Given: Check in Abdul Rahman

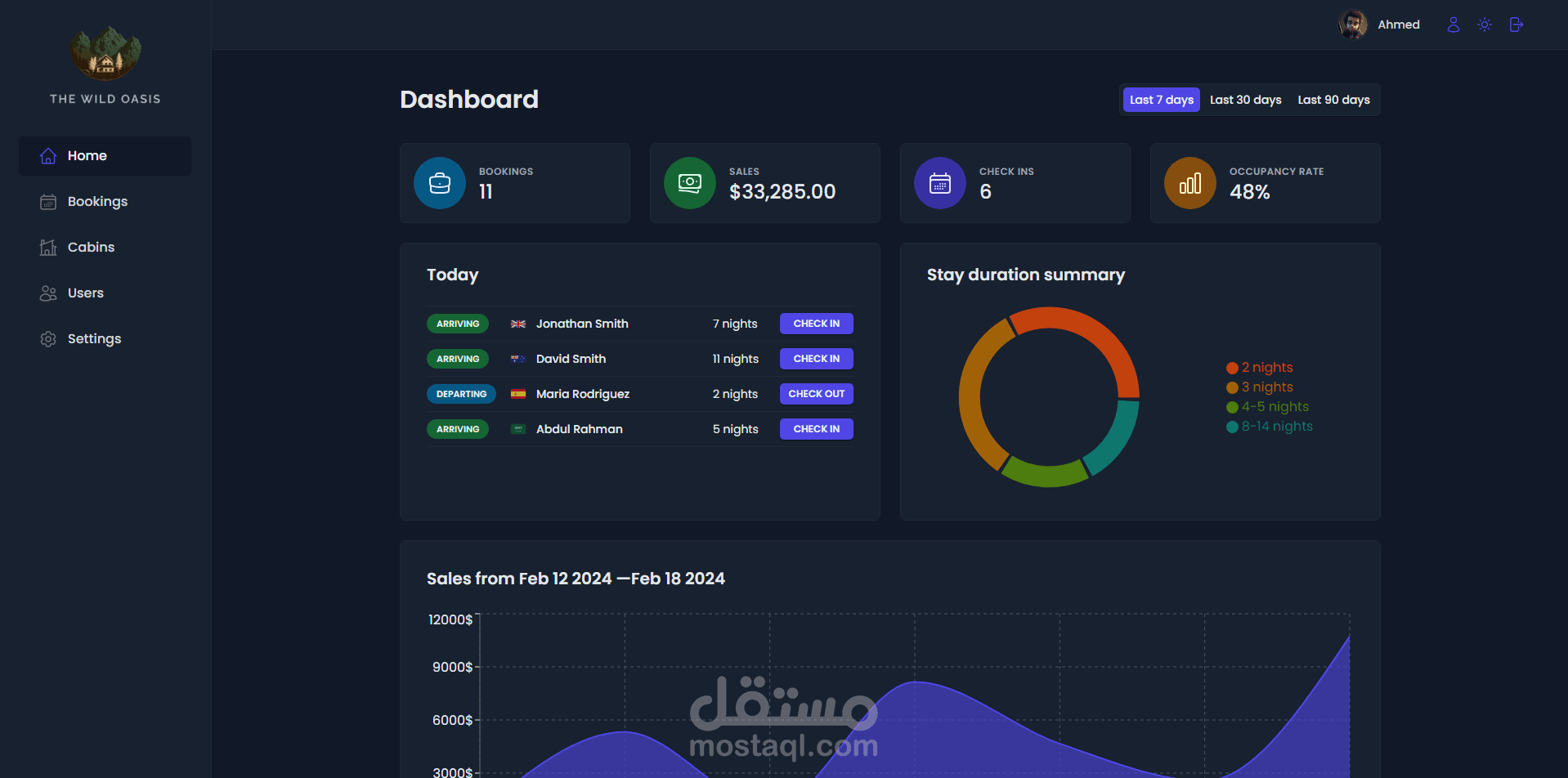Looking at the screenshot, I should point(816,429).
